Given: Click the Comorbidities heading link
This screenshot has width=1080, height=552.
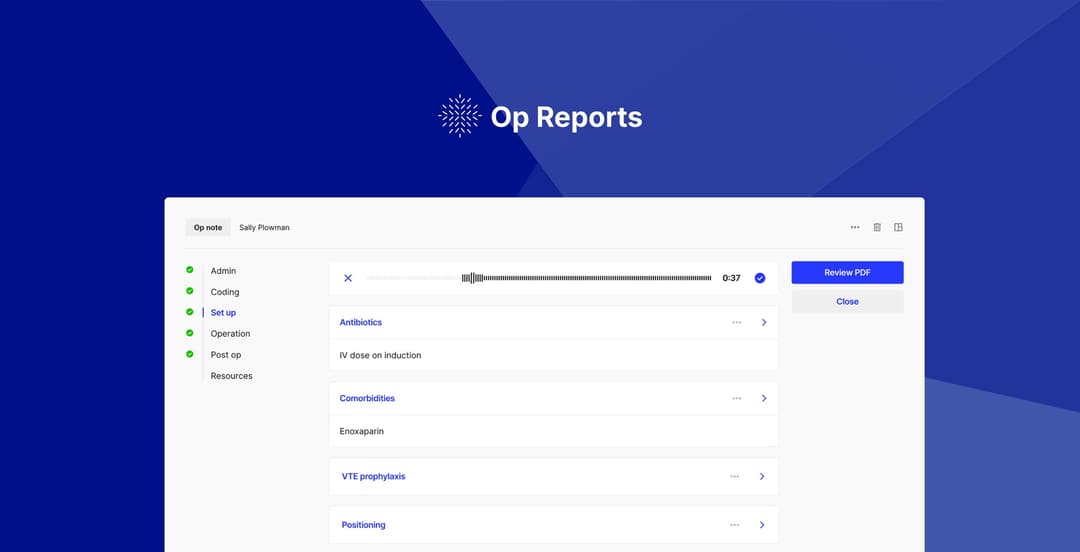Looking at the screenshot, I should click(367, 398).
